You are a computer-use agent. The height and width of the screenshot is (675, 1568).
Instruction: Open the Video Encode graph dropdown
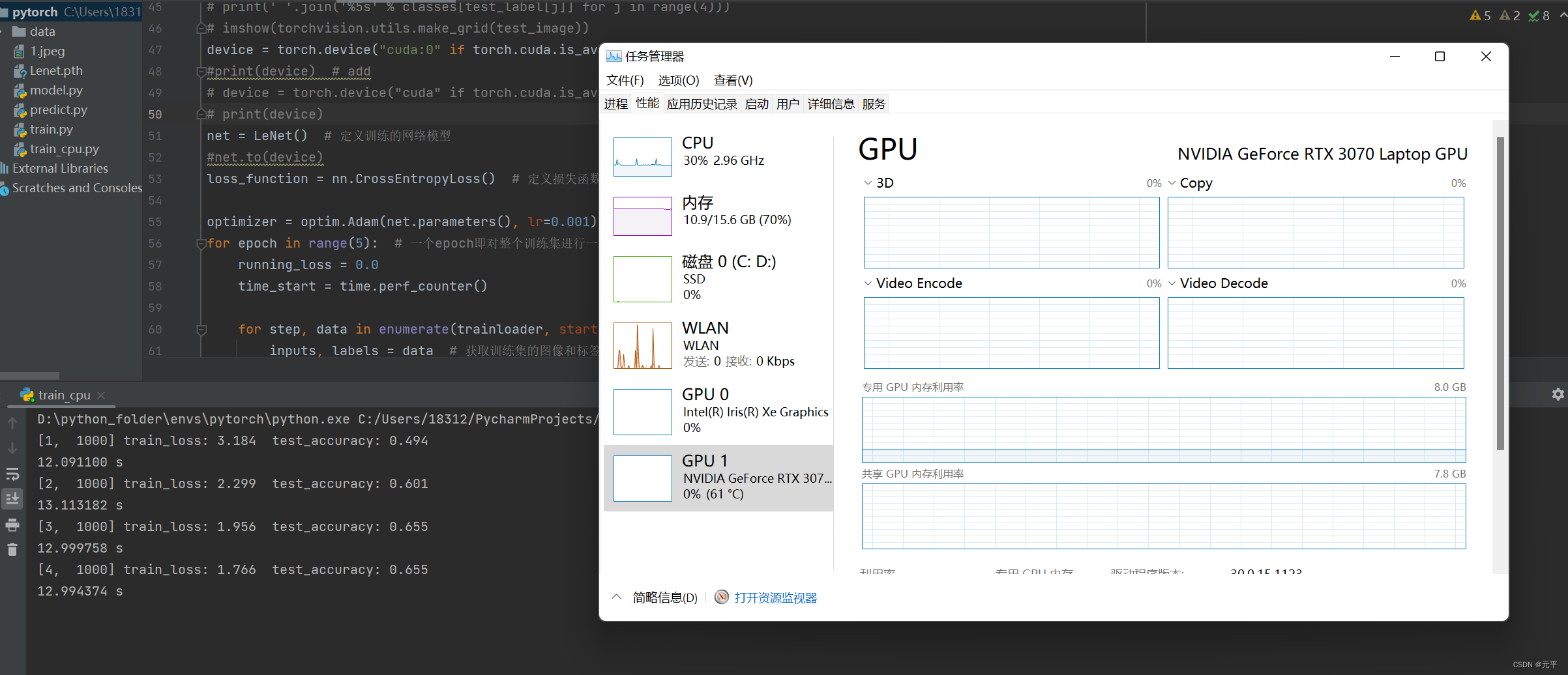click(868, 283)
